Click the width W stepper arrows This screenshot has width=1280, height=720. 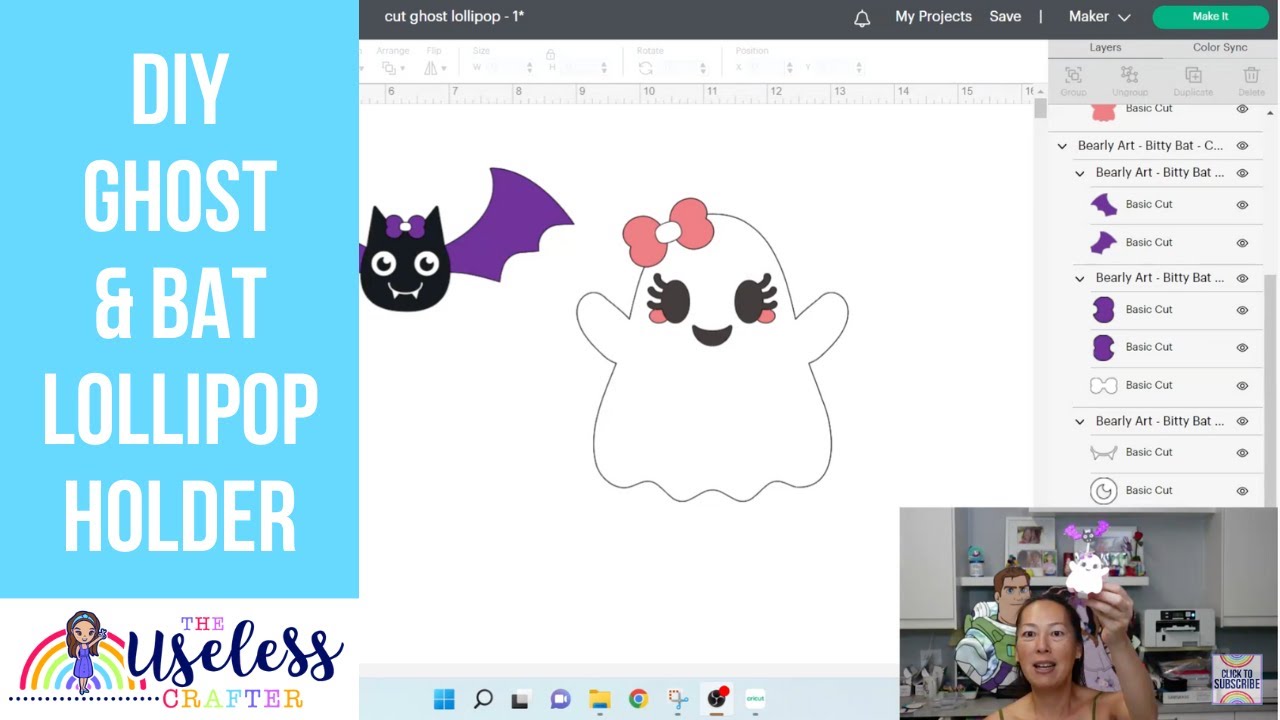click(529, 68)
